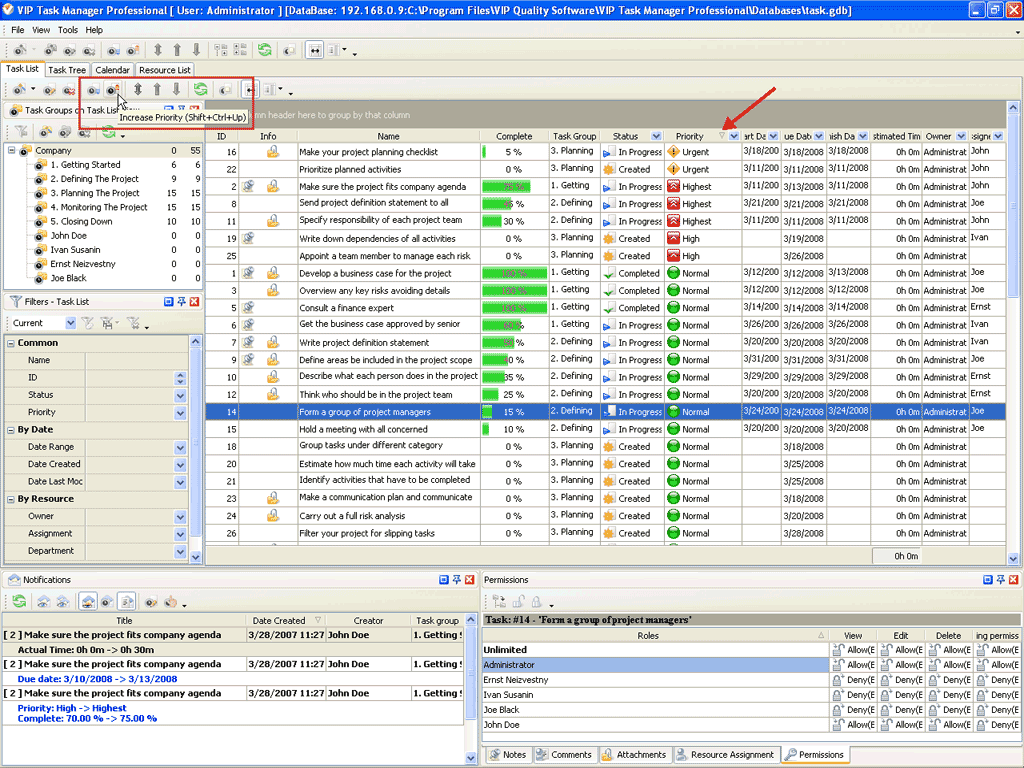Click Move Up arrow in Task List toolbar
The width and height of the screenshot is (1024, 768).
157,89
